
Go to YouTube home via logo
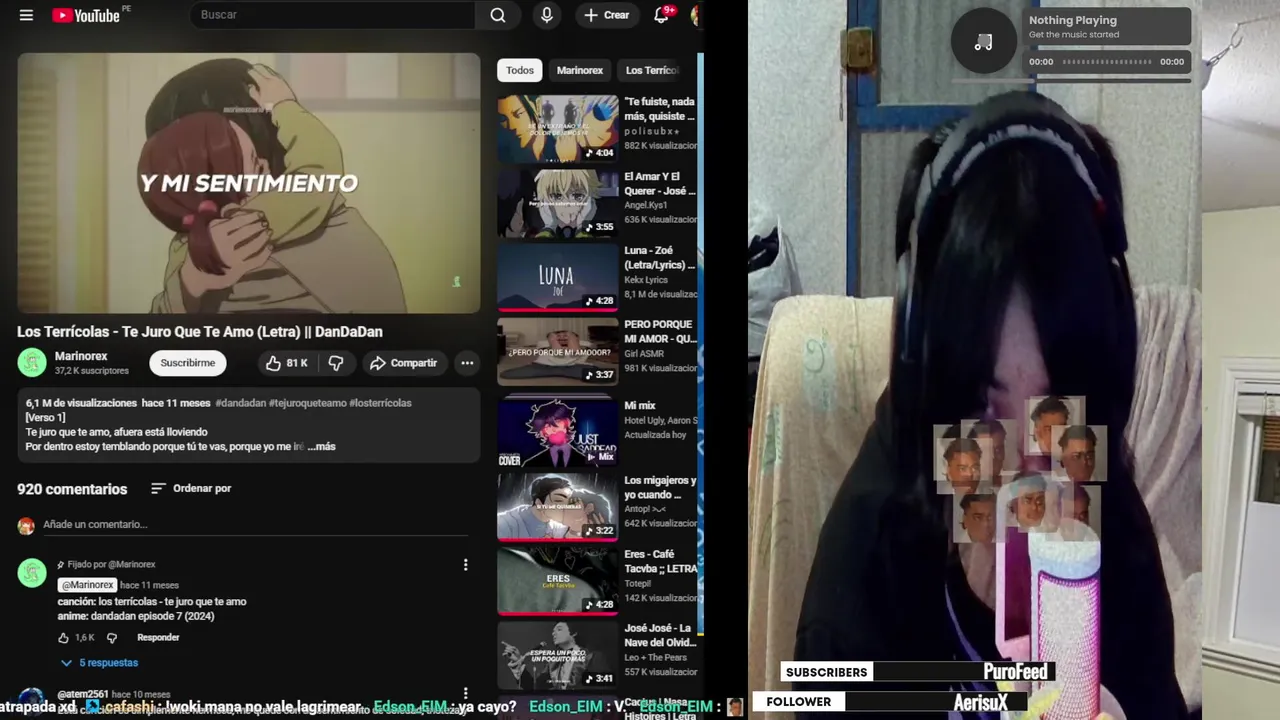coord(86,15)
